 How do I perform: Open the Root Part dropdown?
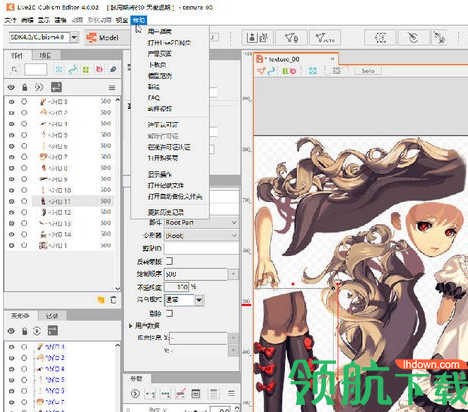pyautogui.click(x=201, y=222)
